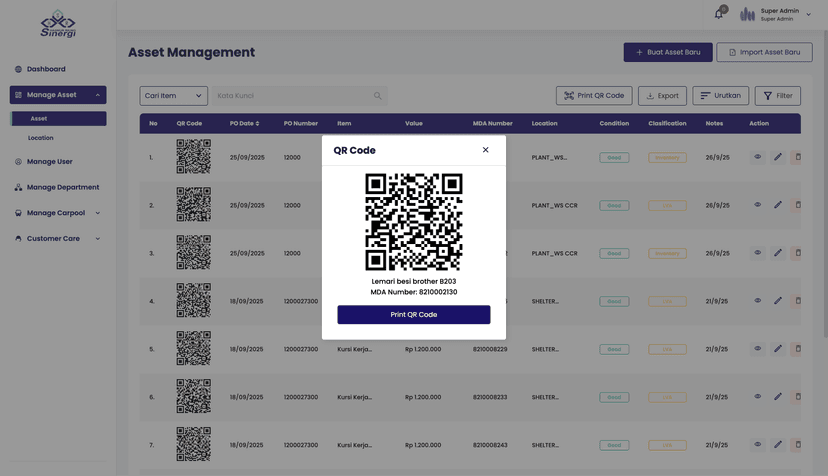
Task: Click the Kata Kunci search field
Action: click(290, 96)
